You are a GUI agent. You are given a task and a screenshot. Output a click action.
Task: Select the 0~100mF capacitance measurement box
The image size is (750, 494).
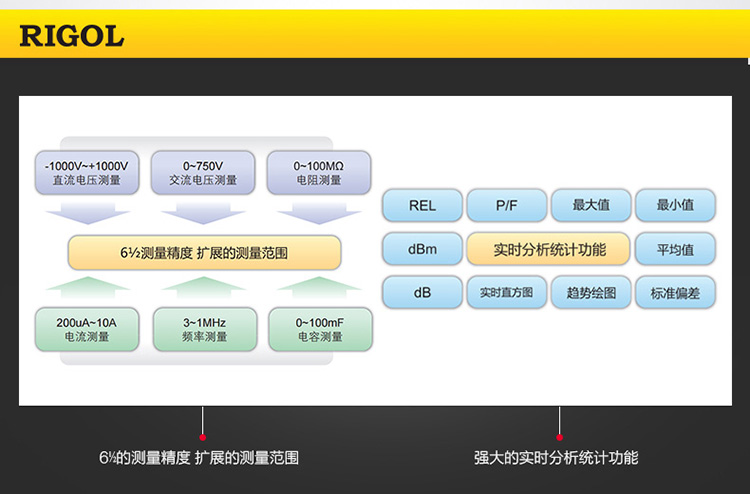[x=320, y=329]
